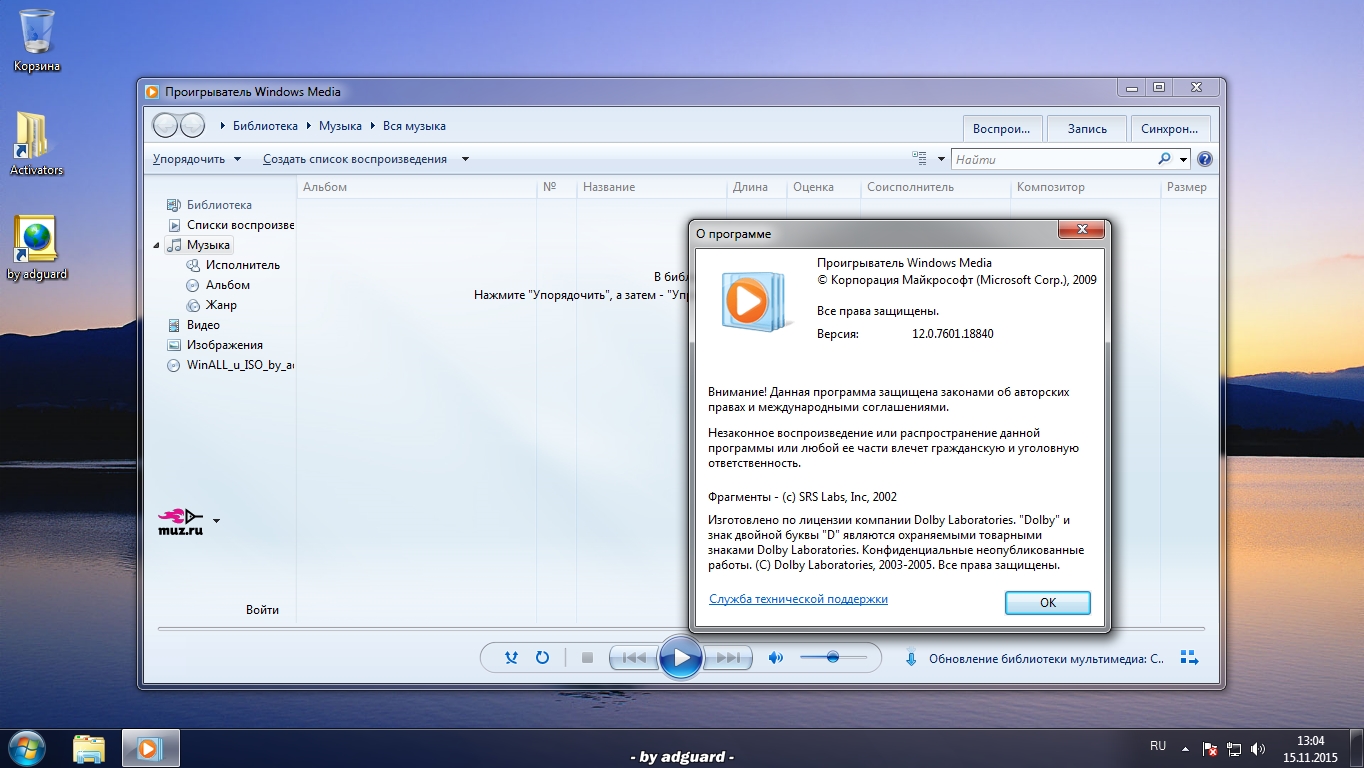The image size is (1364, 768).
Task: Select the by adguard desktop shortcut
Action: coord(36,248)
